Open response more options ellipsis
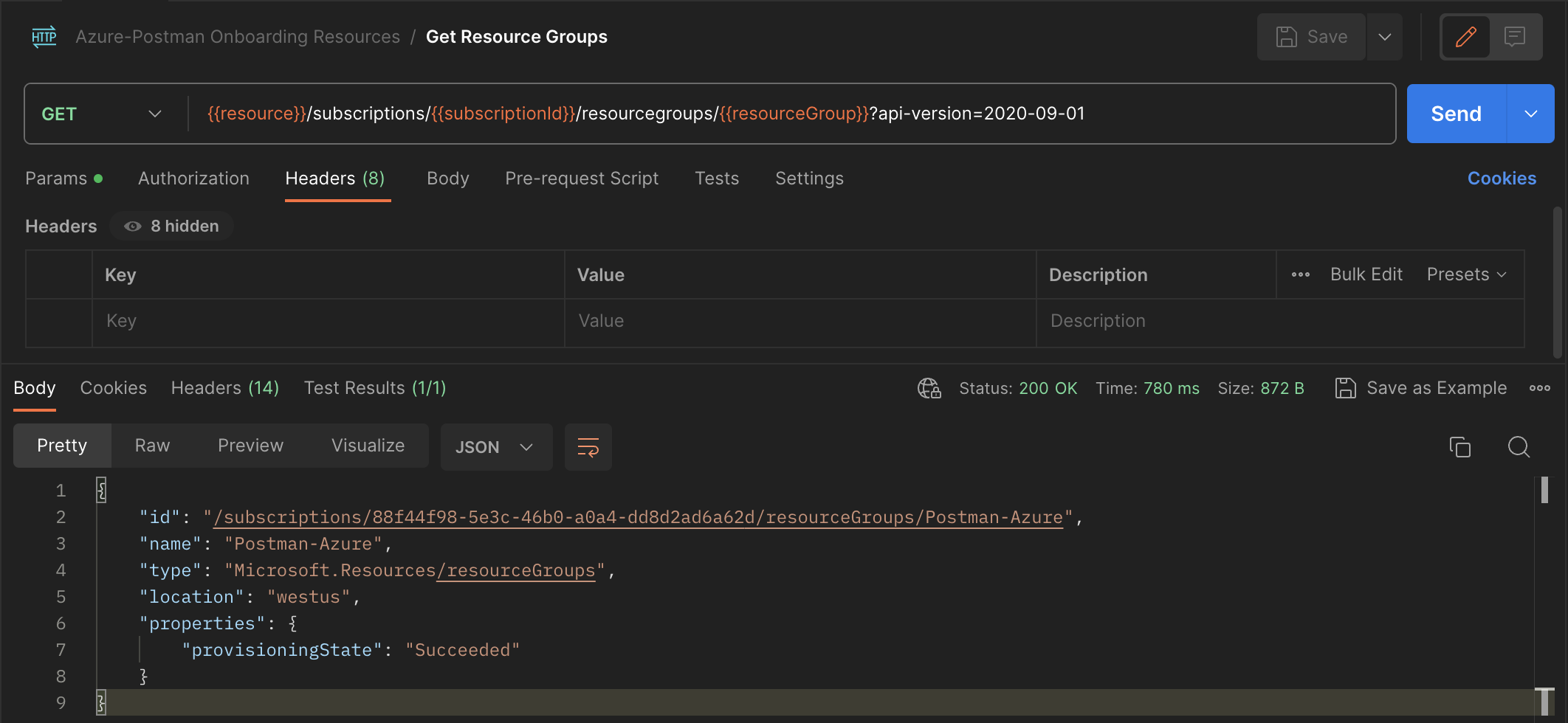The width and height of the screenshot is (1568, 723). click(x=1540, y=388)
